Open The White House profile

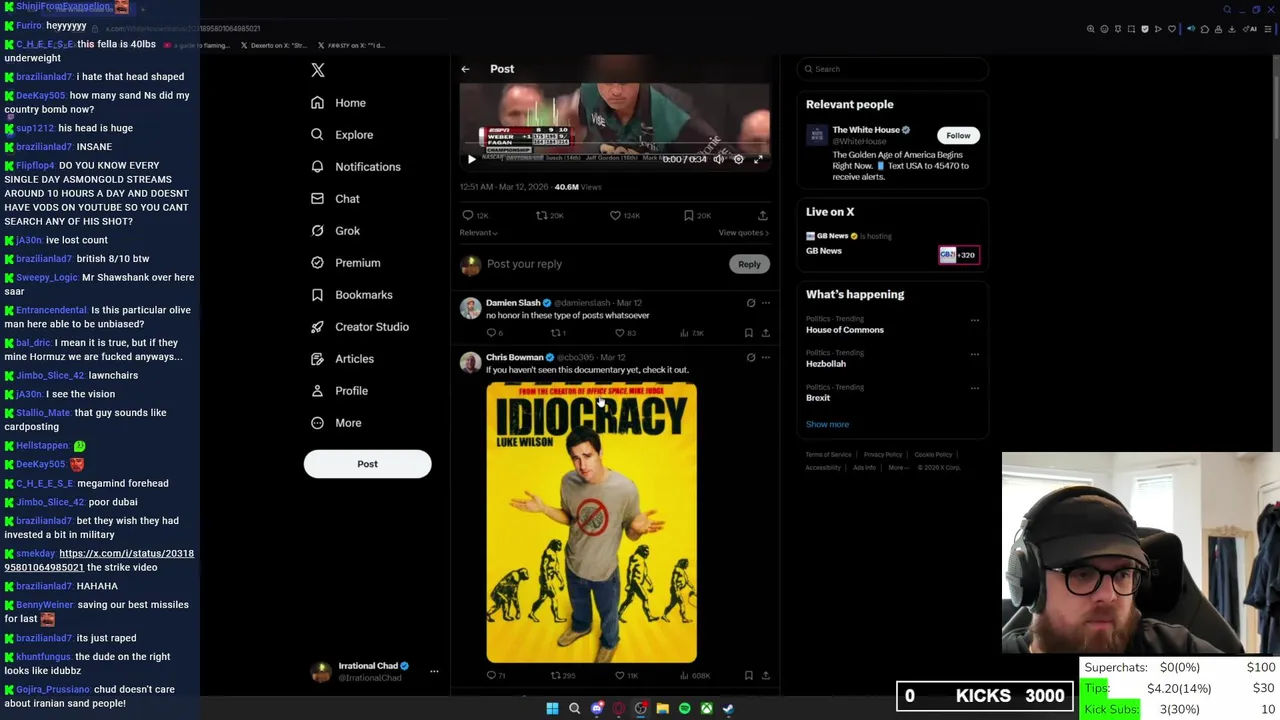[866, 130]
